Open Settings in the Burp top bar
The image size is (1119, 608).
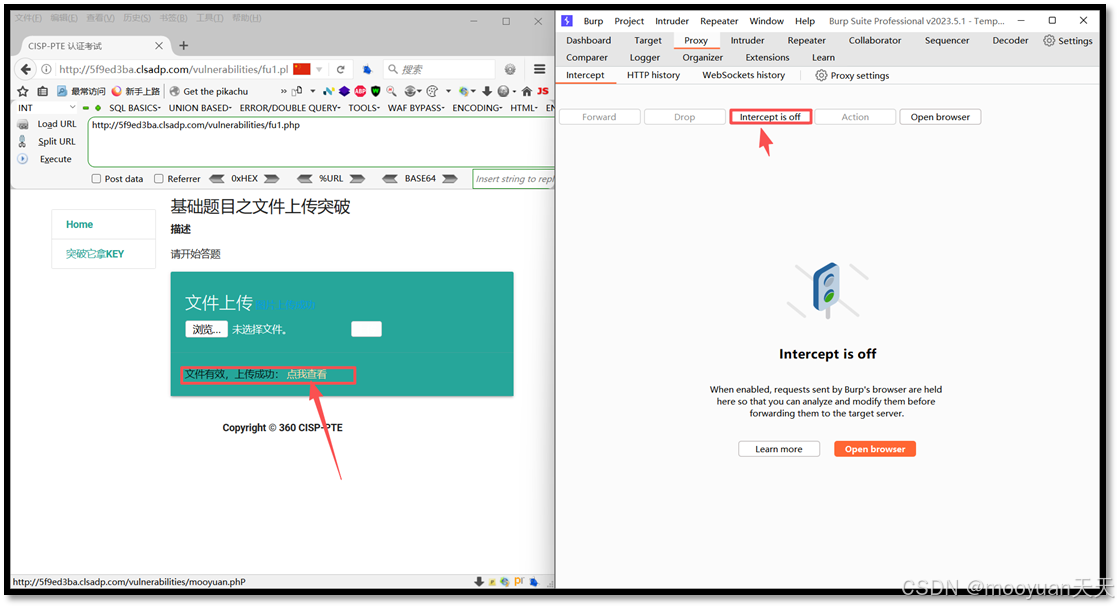(1068, 41)
